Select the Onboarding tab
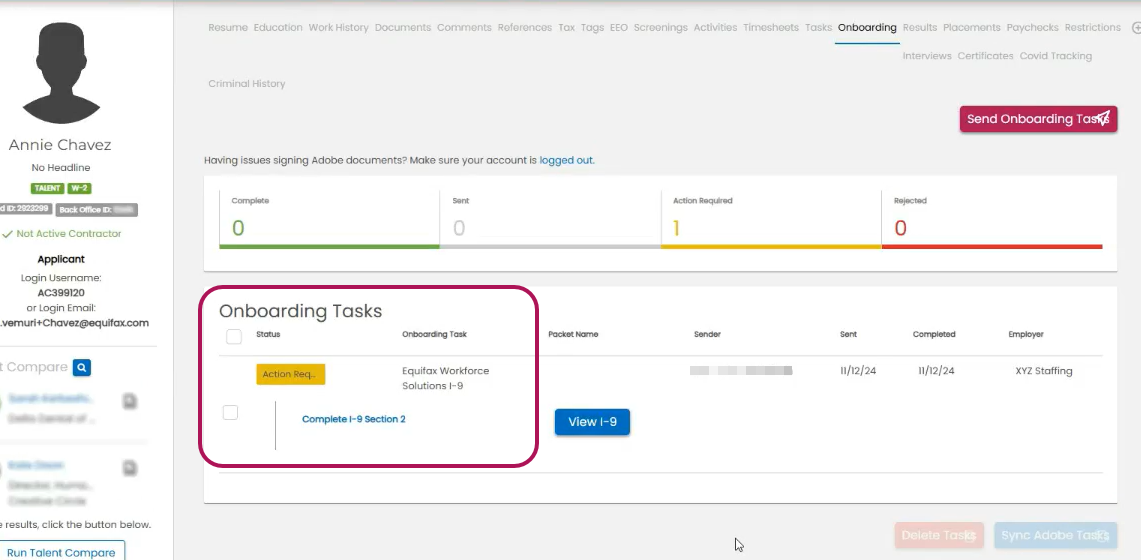 click(x=867, y=28)
